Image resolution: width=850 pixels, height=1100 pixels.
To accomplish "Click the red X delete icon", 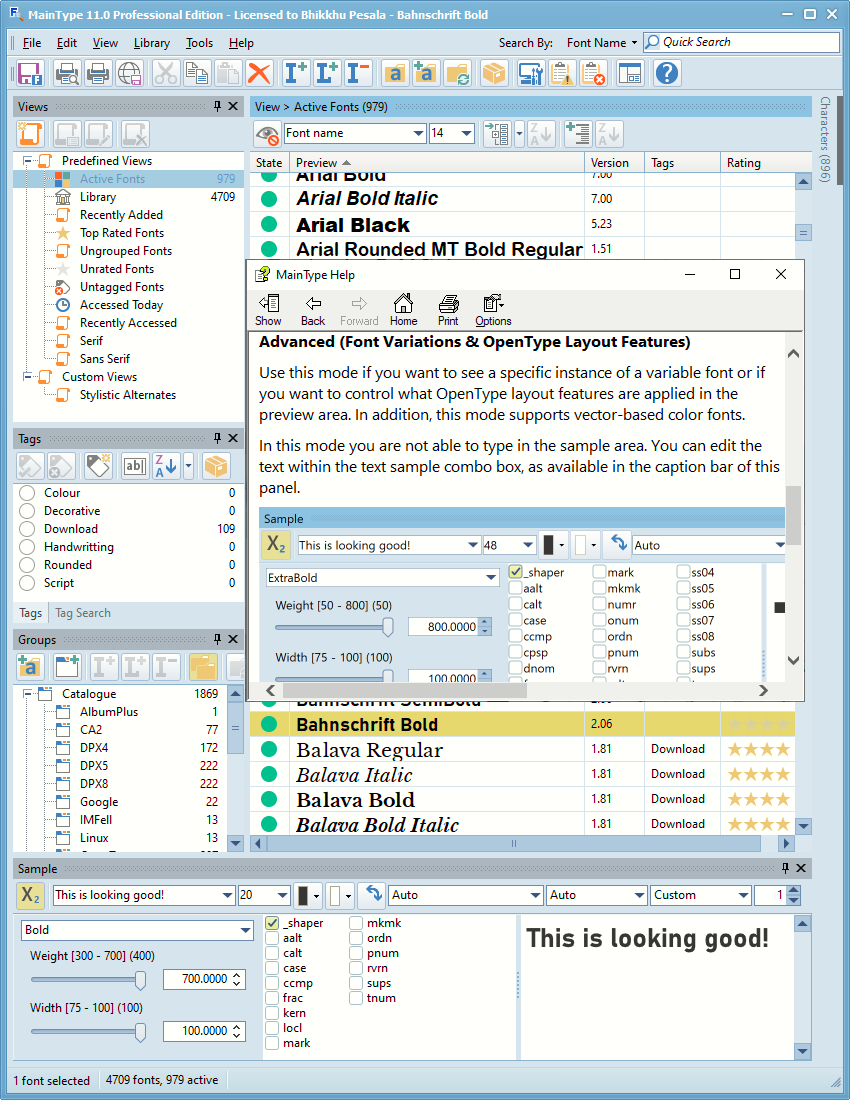I will pos(259,73).
